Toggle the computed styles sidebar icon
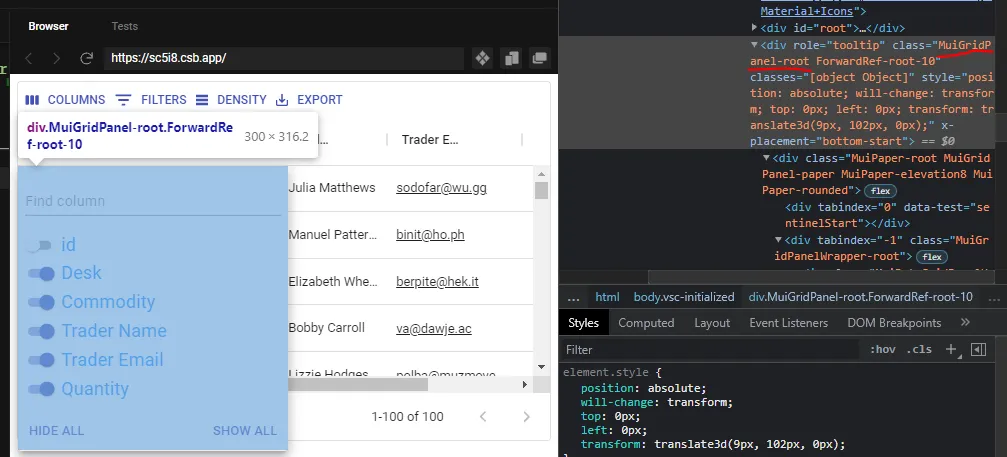The width and height of the screenshot is (1007, 457). pos(978,350)
